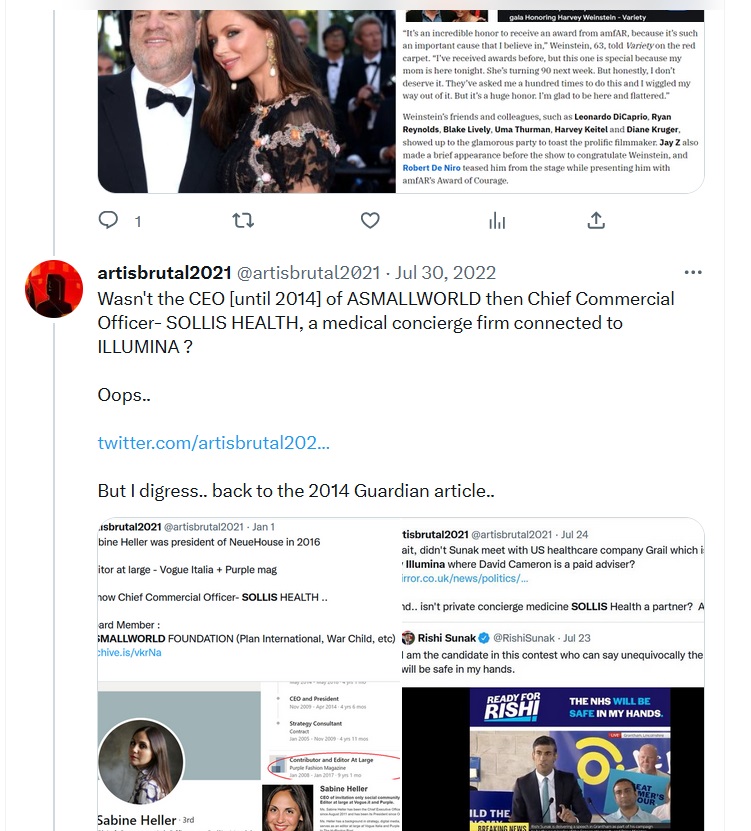The image size is (751, 831).
Task: Open the Variety article text image
Action: [550, 101]
